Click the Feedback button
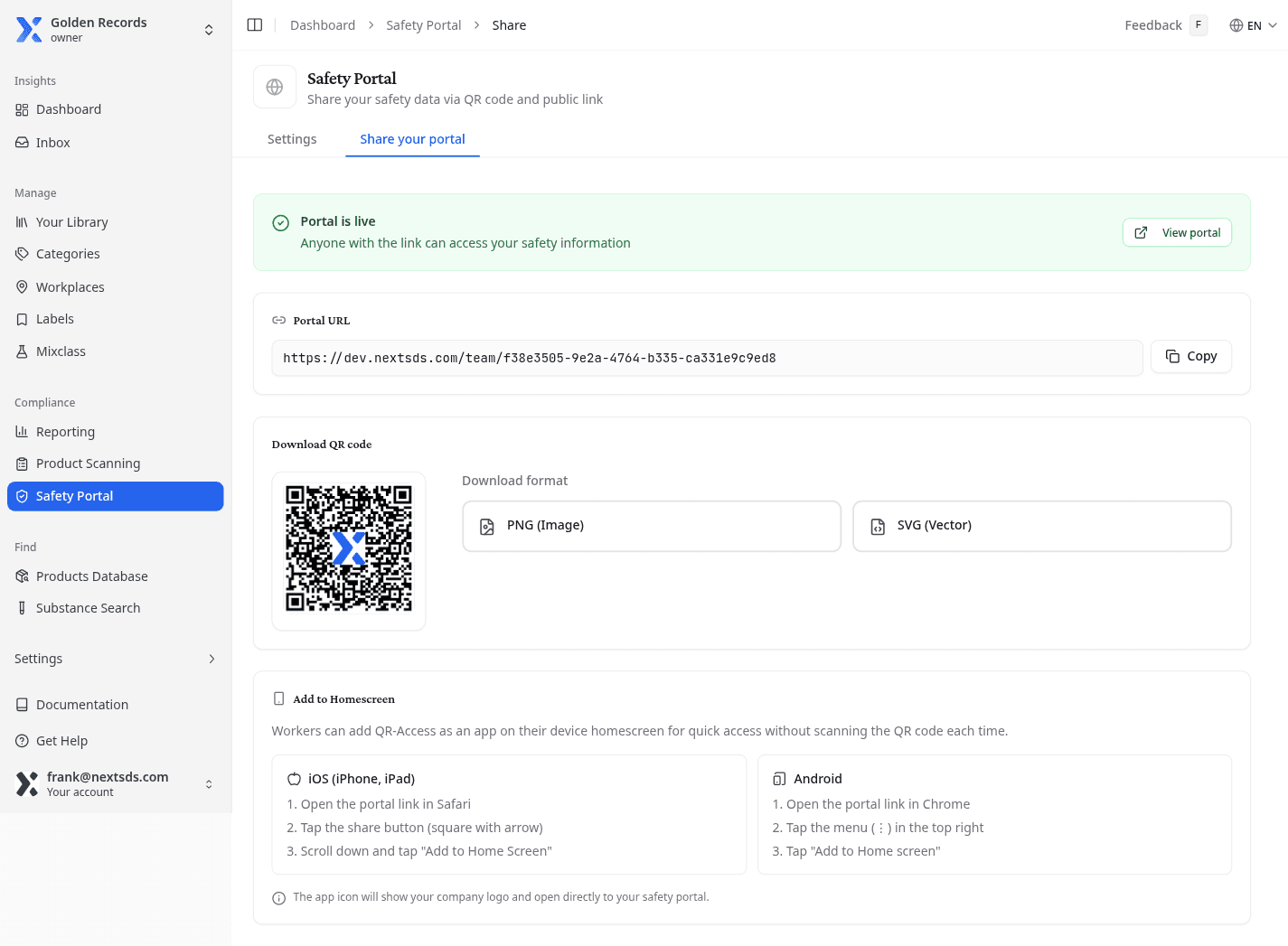 [x=1165, y=25]
